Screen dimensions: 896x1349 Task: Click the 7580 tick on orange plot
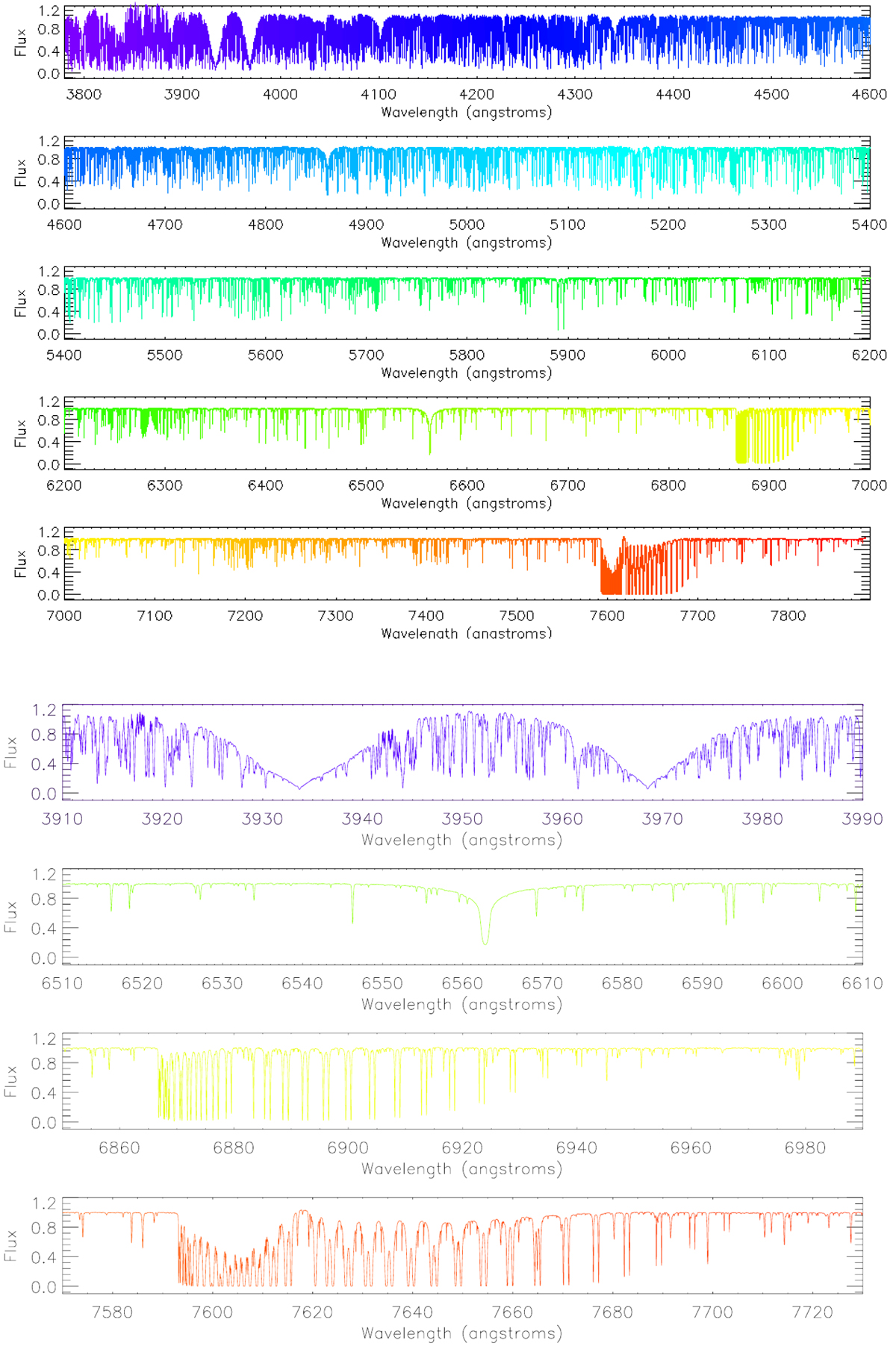click(112, 1312)
